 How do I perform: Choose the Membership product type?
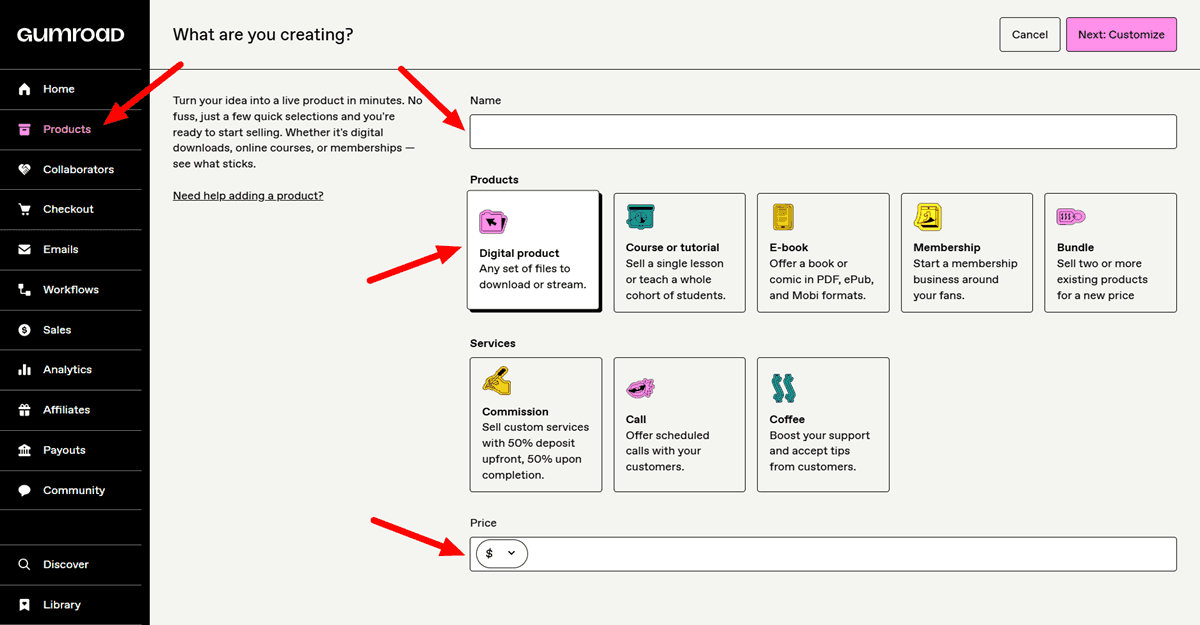tap(967, 253)
